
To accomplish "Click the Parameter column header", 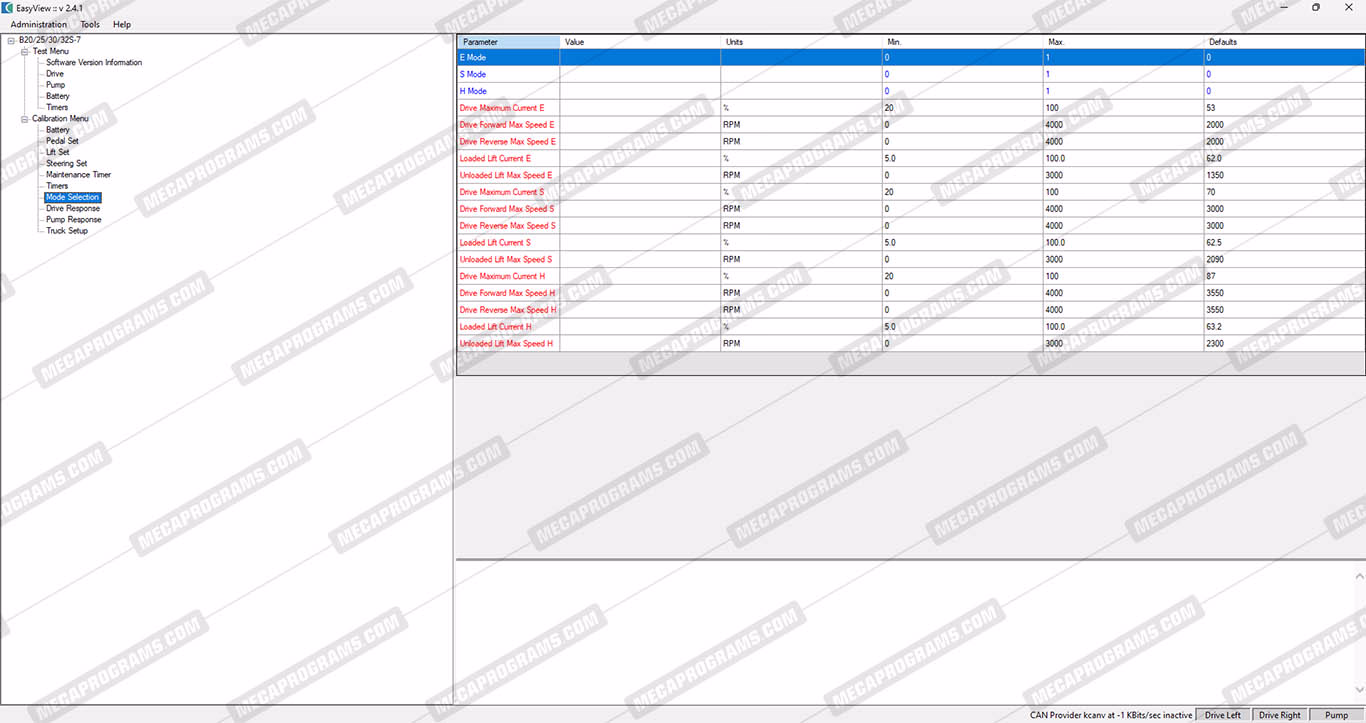I will click(x=508, y=42).
